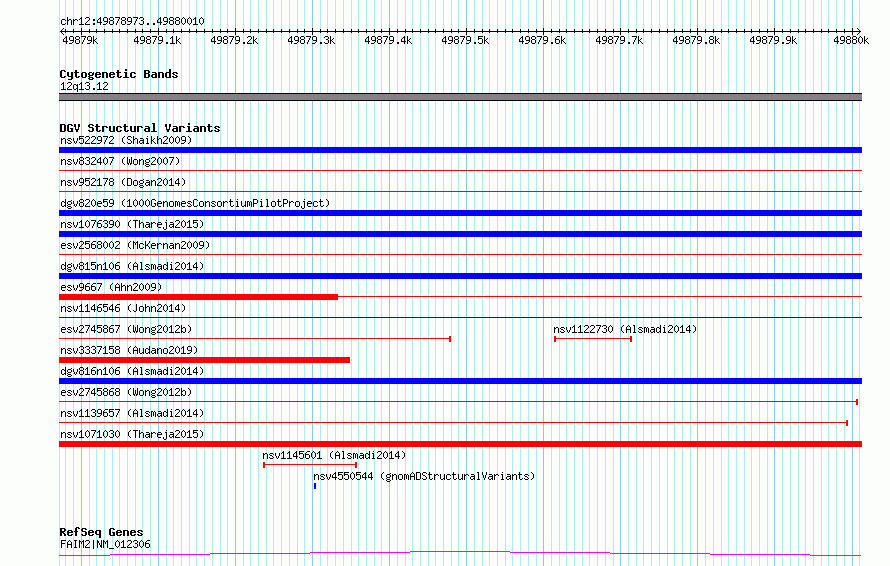Click the 12q13.12 band label
This screenshot has width=890, height=566.
click(84, 86)
